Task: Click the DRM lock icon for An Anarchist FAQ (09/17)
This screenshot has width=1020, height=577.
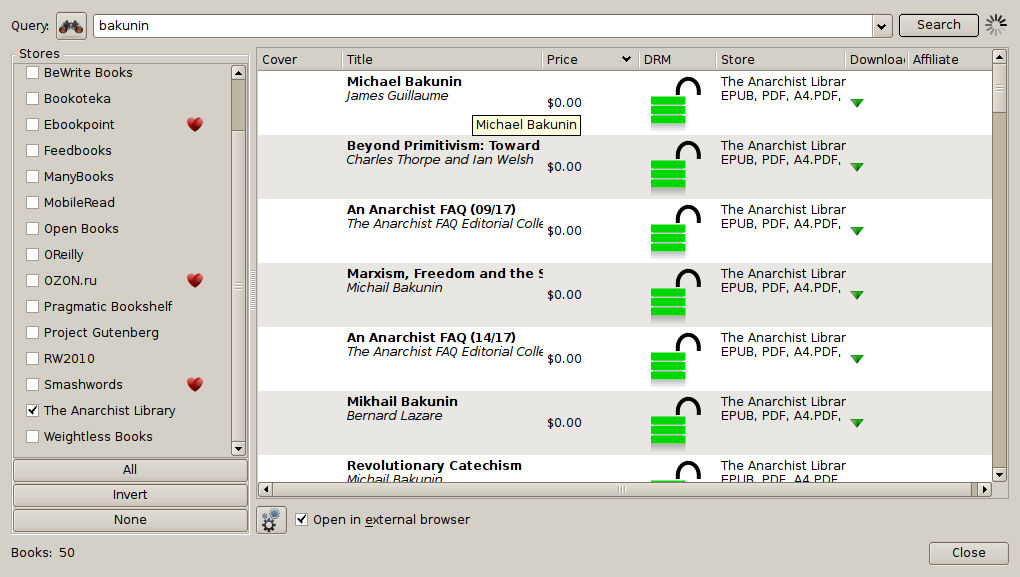Action: (675, 229)
